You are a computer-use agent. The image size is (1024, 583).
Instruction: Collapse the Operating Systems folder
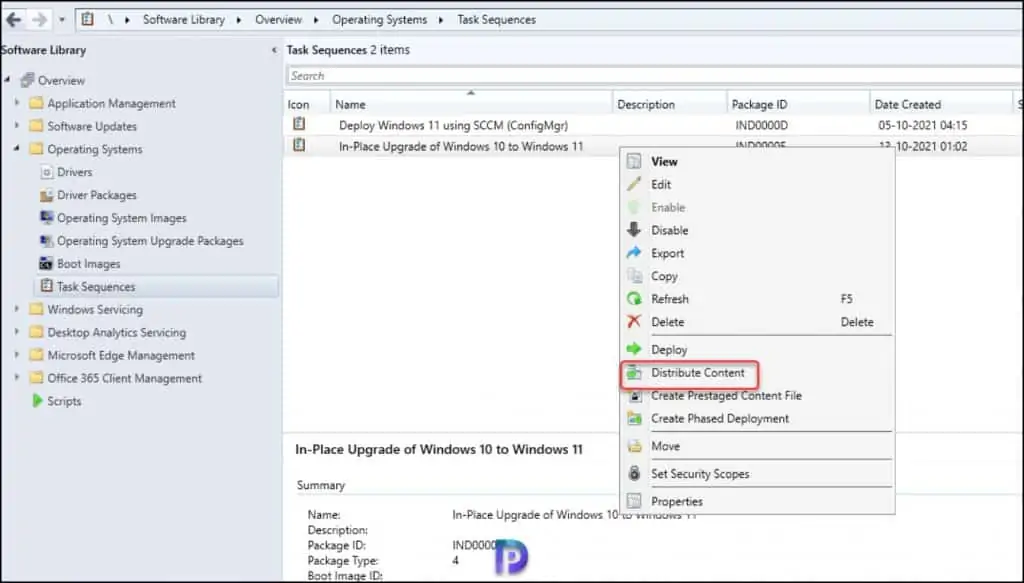[17, 148]
